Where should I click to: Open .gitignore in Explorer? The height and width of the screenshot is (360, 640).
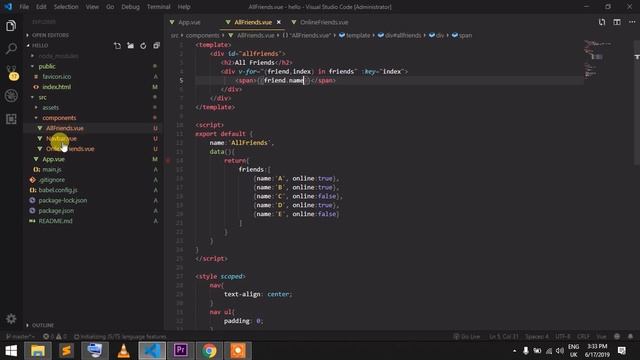(52, 180)
